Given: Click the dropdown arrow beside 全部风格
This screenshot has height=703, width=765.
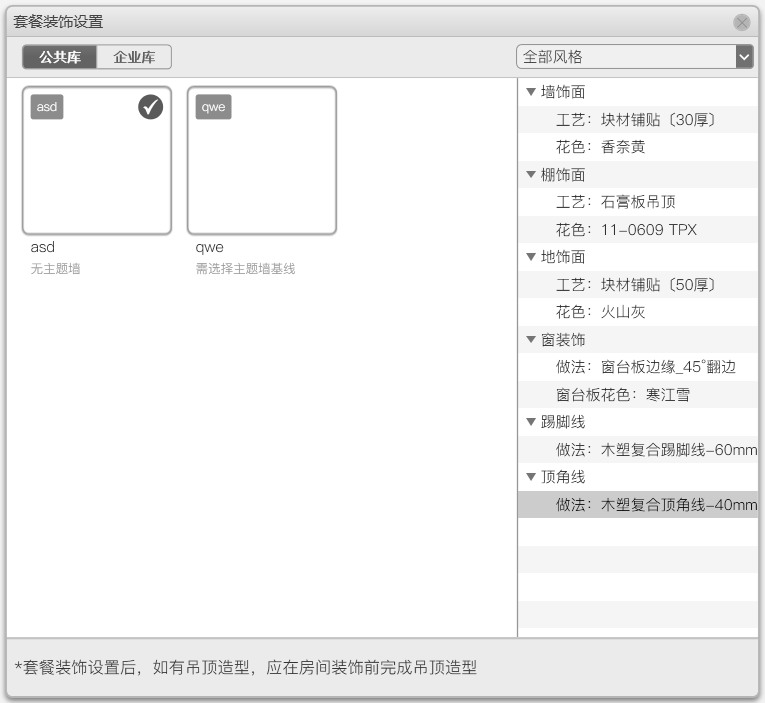Looking at the screenshot, I should click(744, 57).
